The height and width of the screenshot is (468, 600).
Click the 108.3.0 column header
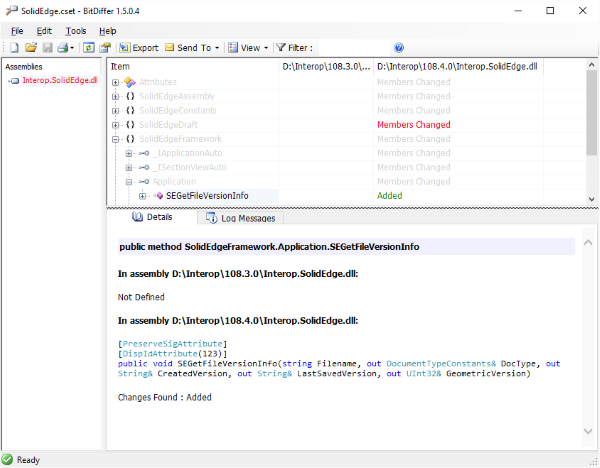point(326,67)
